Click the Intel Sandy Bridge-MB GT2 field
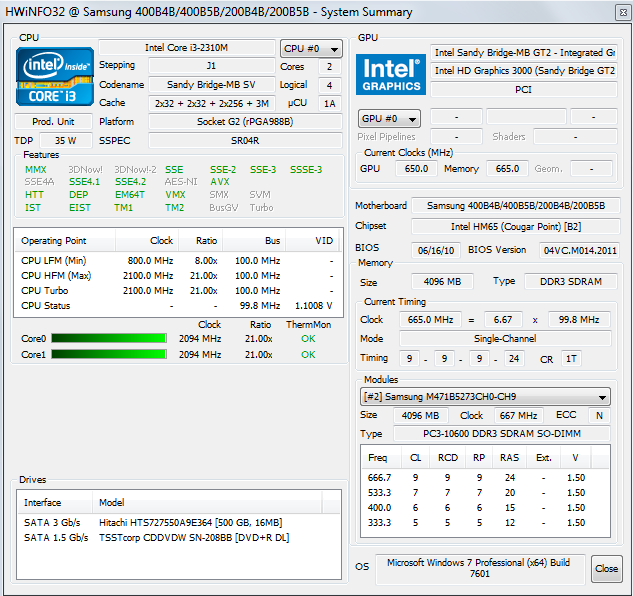This screenshot has height=596, width=633. pos(524,52)
